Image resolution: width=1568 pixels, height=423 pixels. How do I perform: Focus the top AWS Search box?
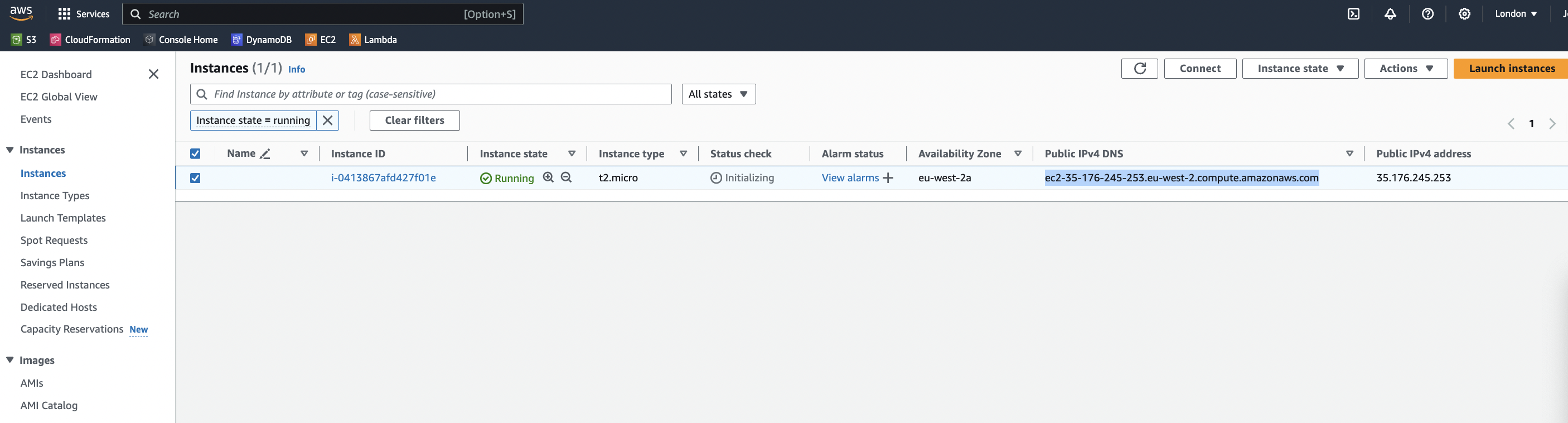coord(323,14)
